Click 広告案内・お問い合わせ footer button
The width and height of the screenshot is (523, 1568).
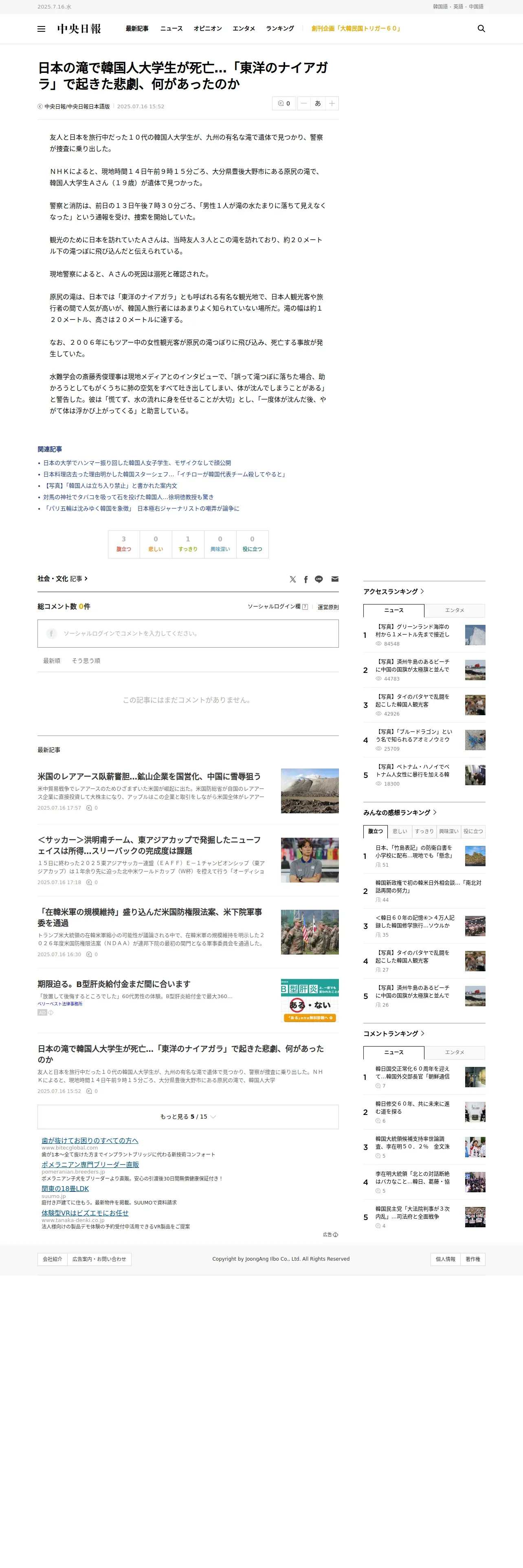tap(99, 1259)
